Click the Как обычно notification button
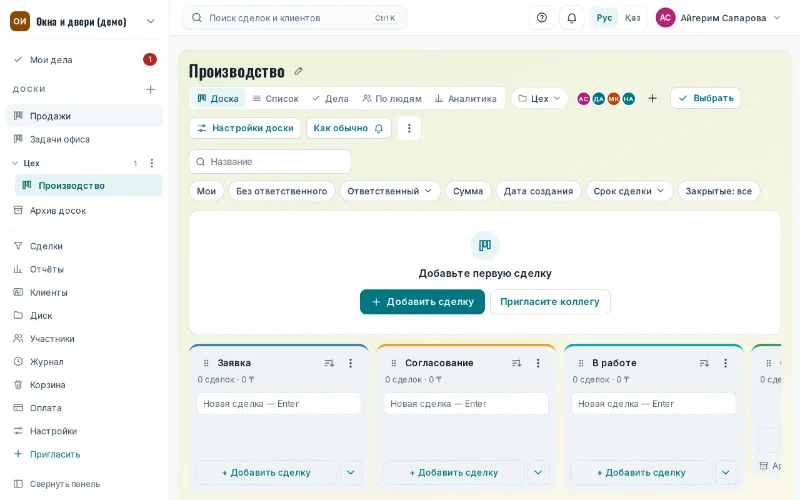This screenshot has width=800, height=500. click(348, 128)
